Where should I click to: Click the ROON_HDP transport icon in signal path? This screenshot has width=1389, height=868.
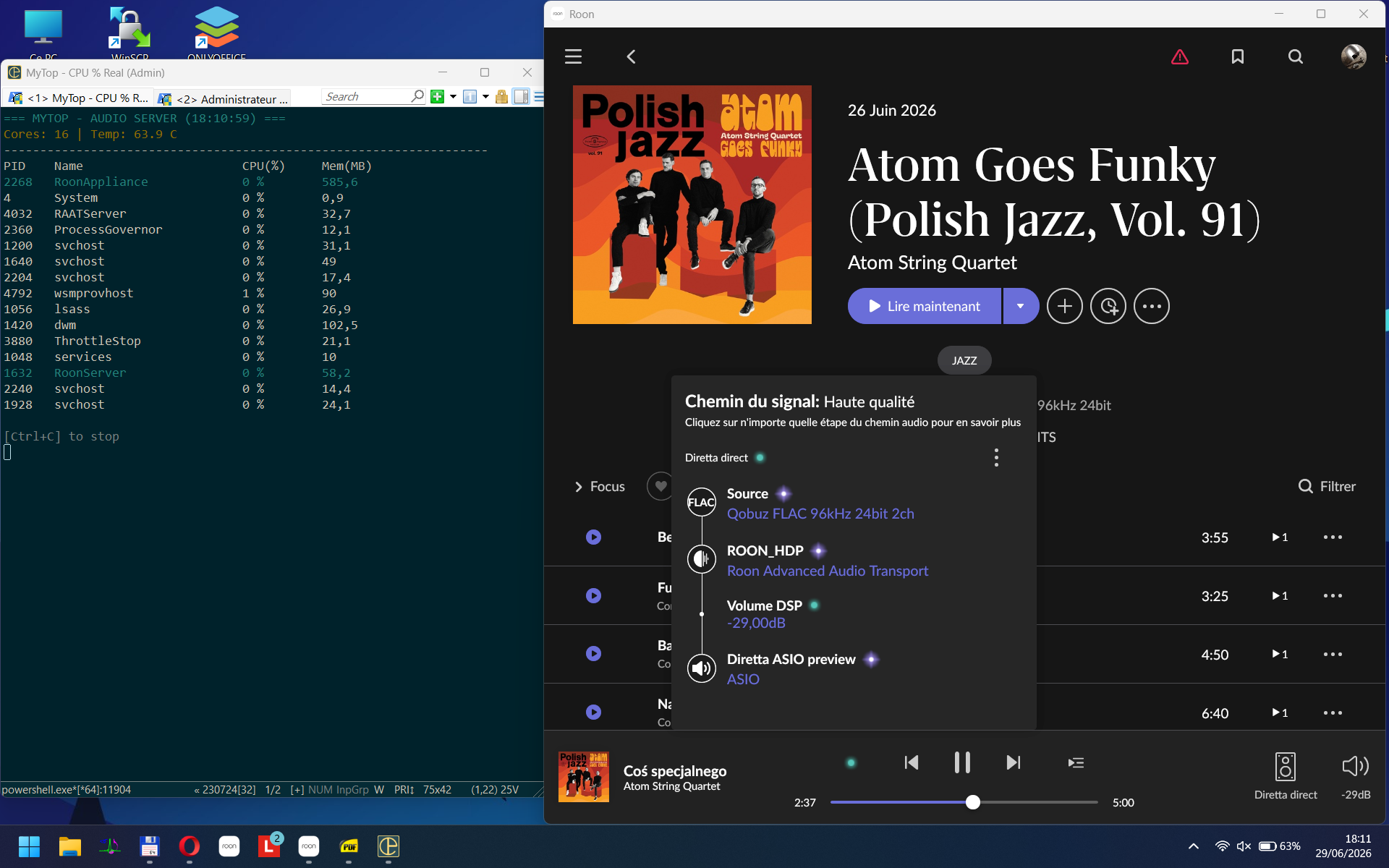[x=701, y=558]
